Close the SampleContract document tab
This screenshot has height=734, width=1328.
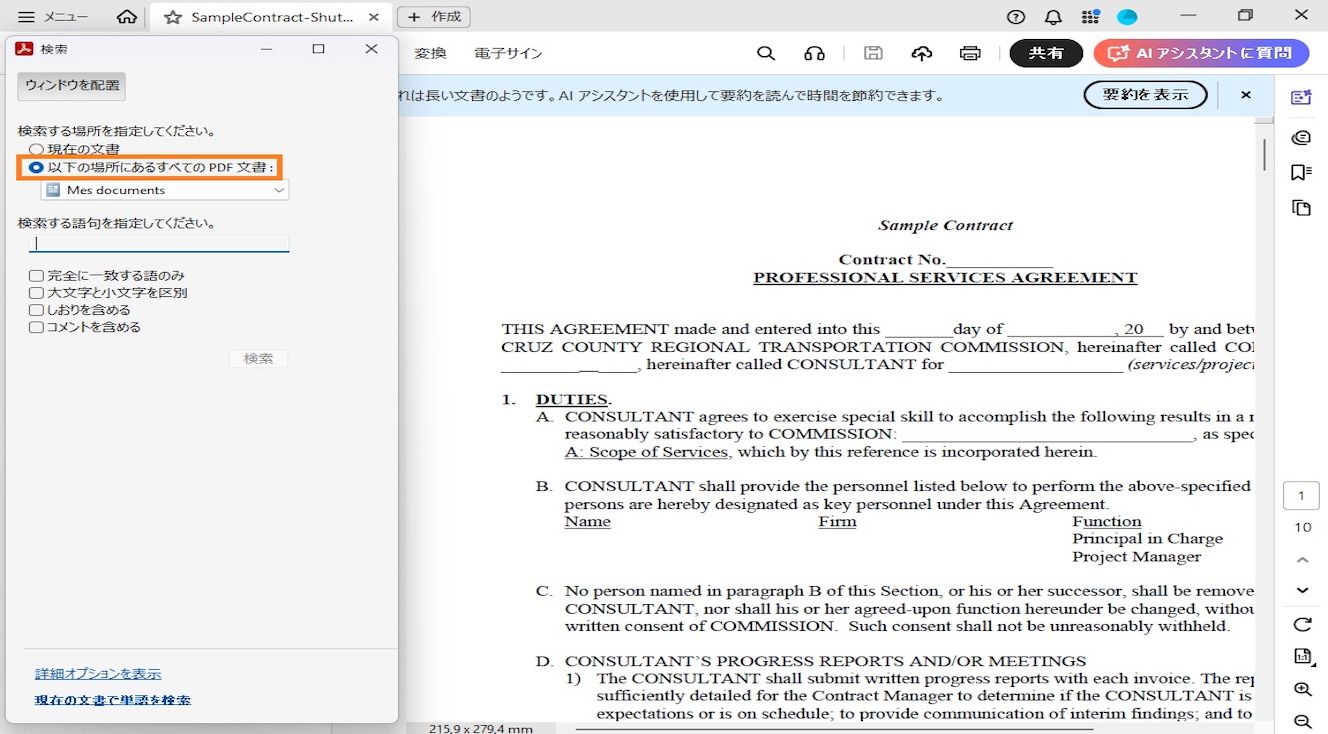pyautogui.click(x=373, y=17)
